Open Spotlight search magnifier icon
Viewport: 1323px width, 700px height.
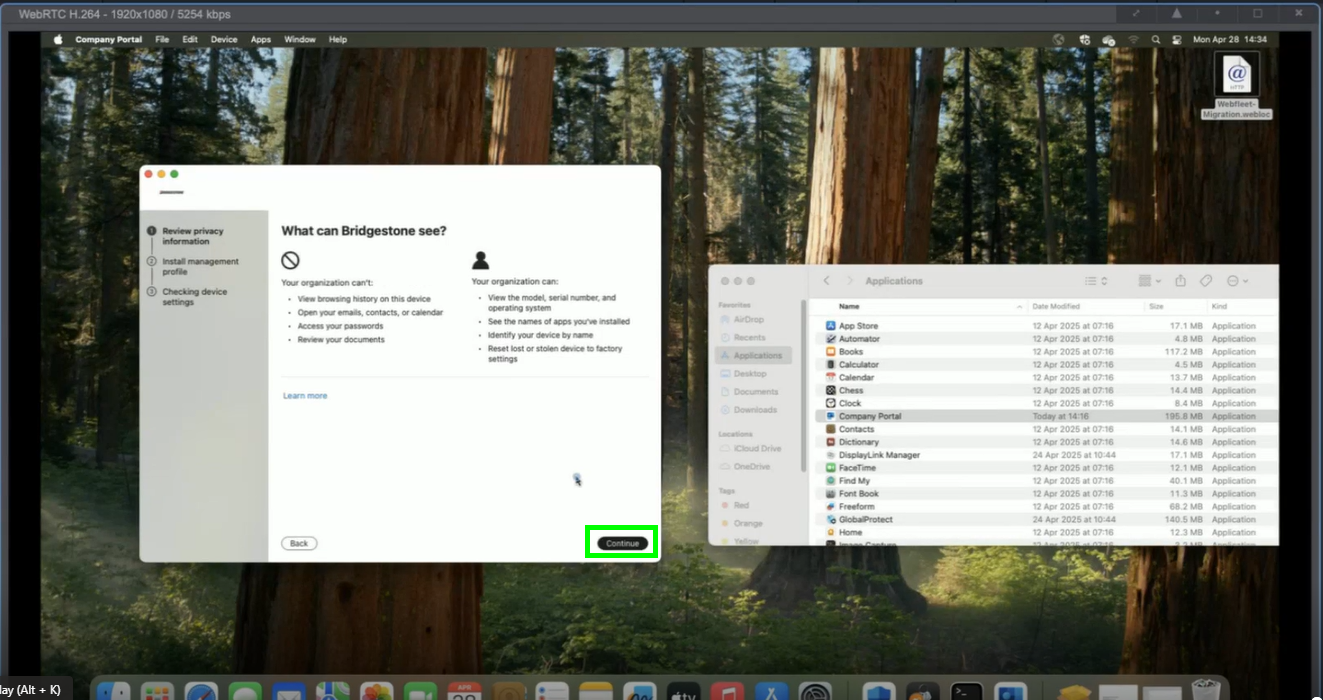[1155, 39]
